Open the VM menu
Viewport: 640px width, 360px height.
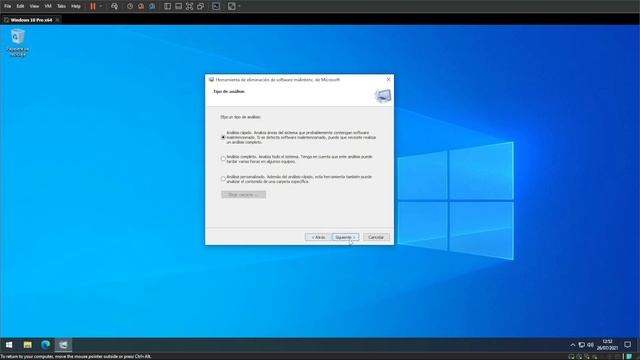click(x=48, y=6)
